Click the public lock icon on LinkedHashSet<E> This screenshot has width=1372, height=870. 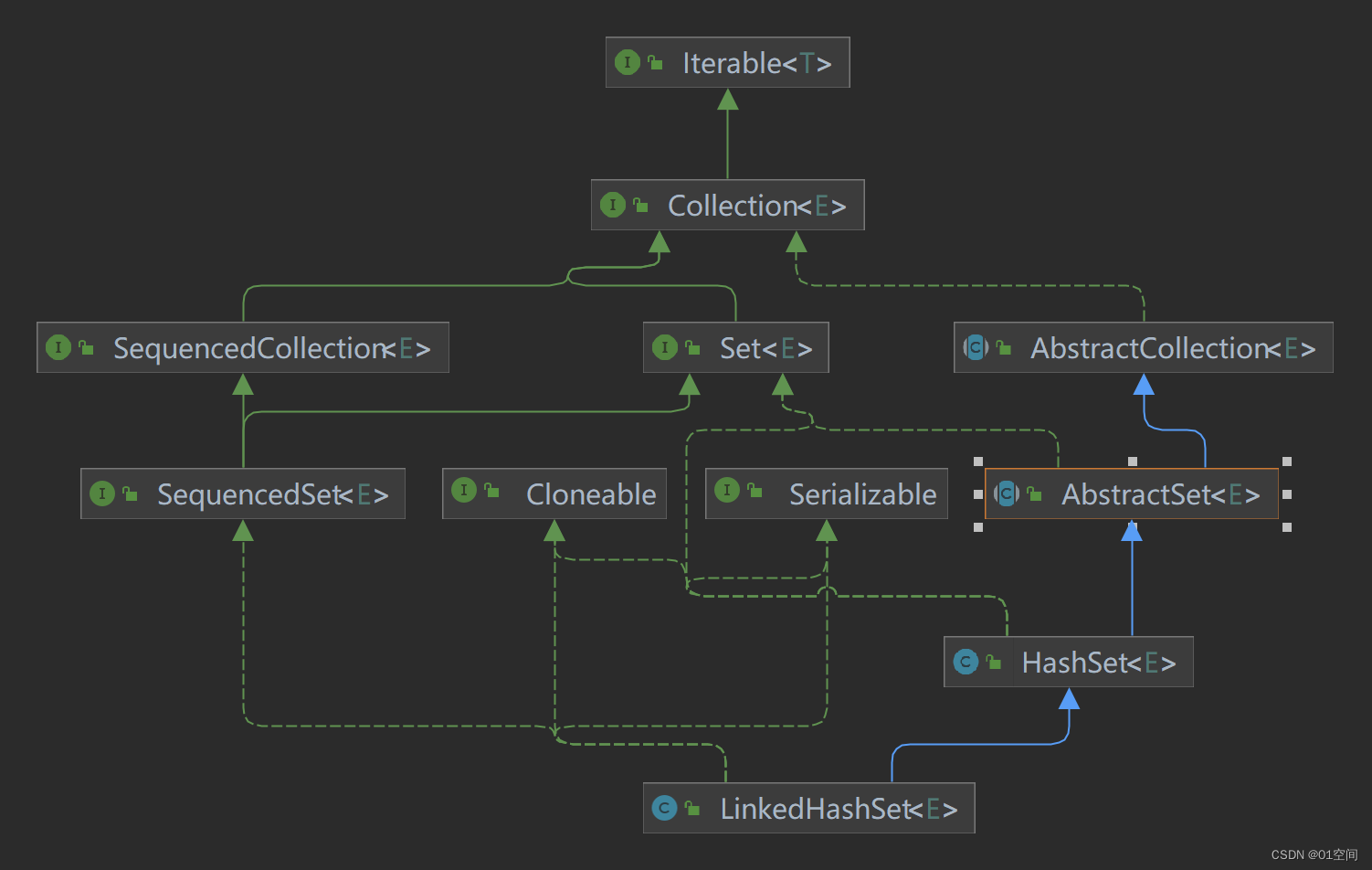coord(692,808)
